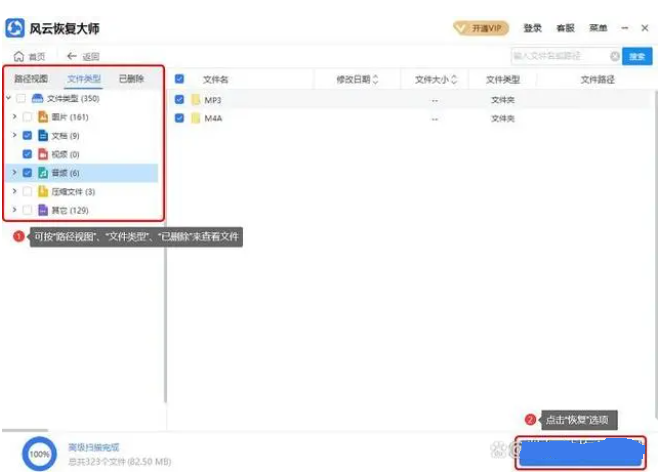Go to the 首页 home icon
660x474 pixels.
pyautogui.click(x=19, y=56)
